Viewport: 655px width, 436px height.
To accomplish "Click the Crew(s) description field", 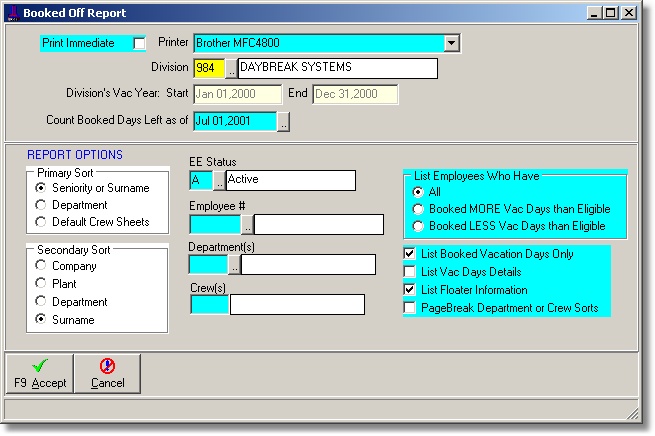I will pos(297,304).
